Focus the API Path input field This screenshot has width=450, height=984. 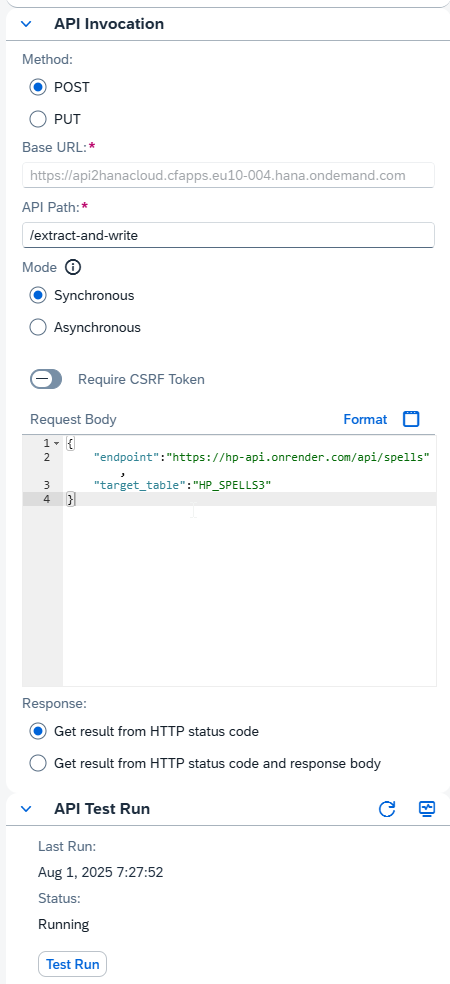tap(228, 235)
